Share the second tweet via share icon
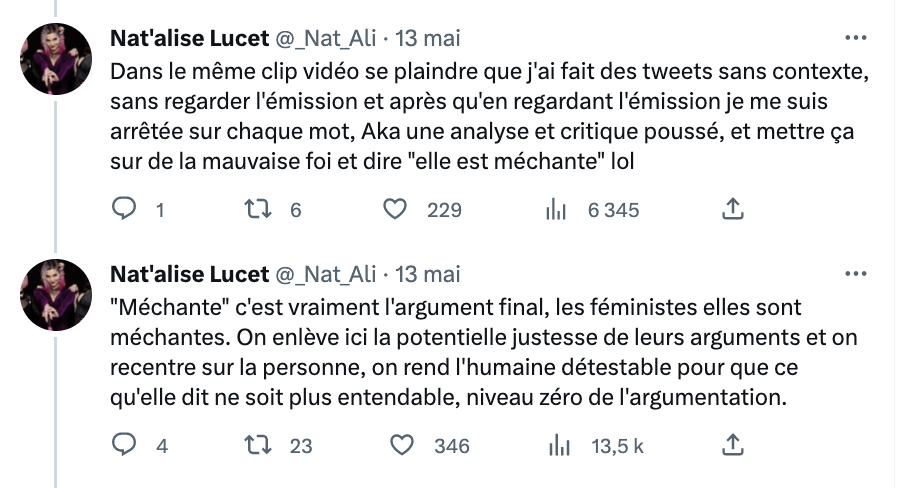The width and height of the screenshot is (906, 488). coord(733,445)
